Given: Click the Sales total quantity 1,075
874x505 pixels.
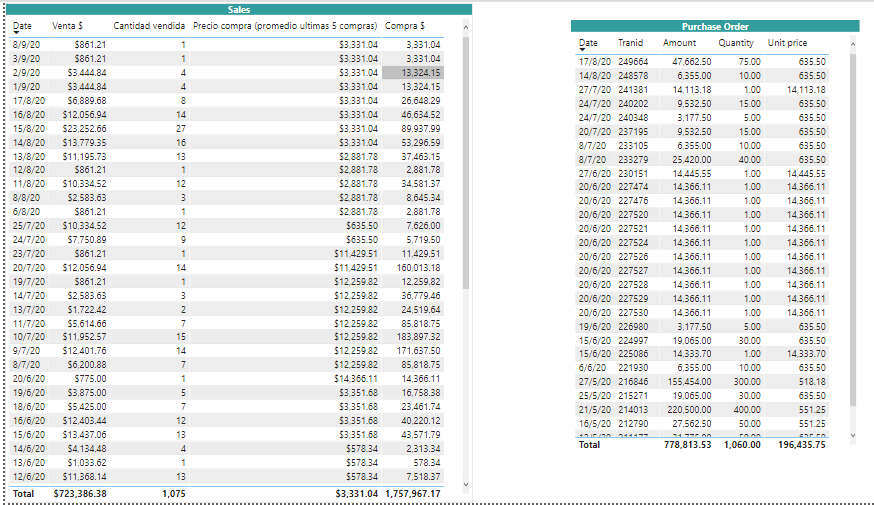Looking at the screenshot, I should coord(174,493).
